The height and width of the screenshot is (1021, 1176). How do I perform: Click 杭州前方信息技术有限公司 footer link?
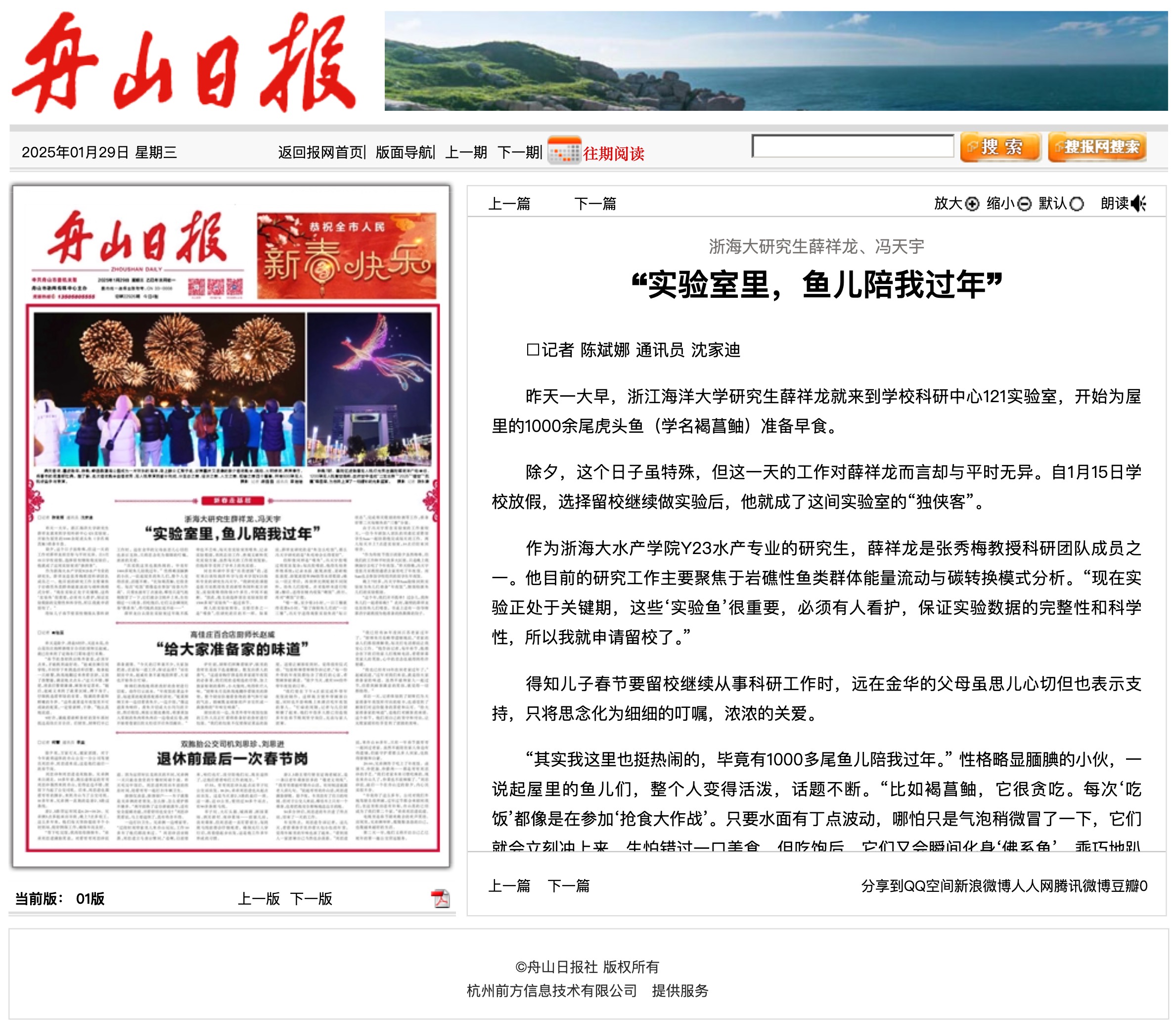pos(552,991)
